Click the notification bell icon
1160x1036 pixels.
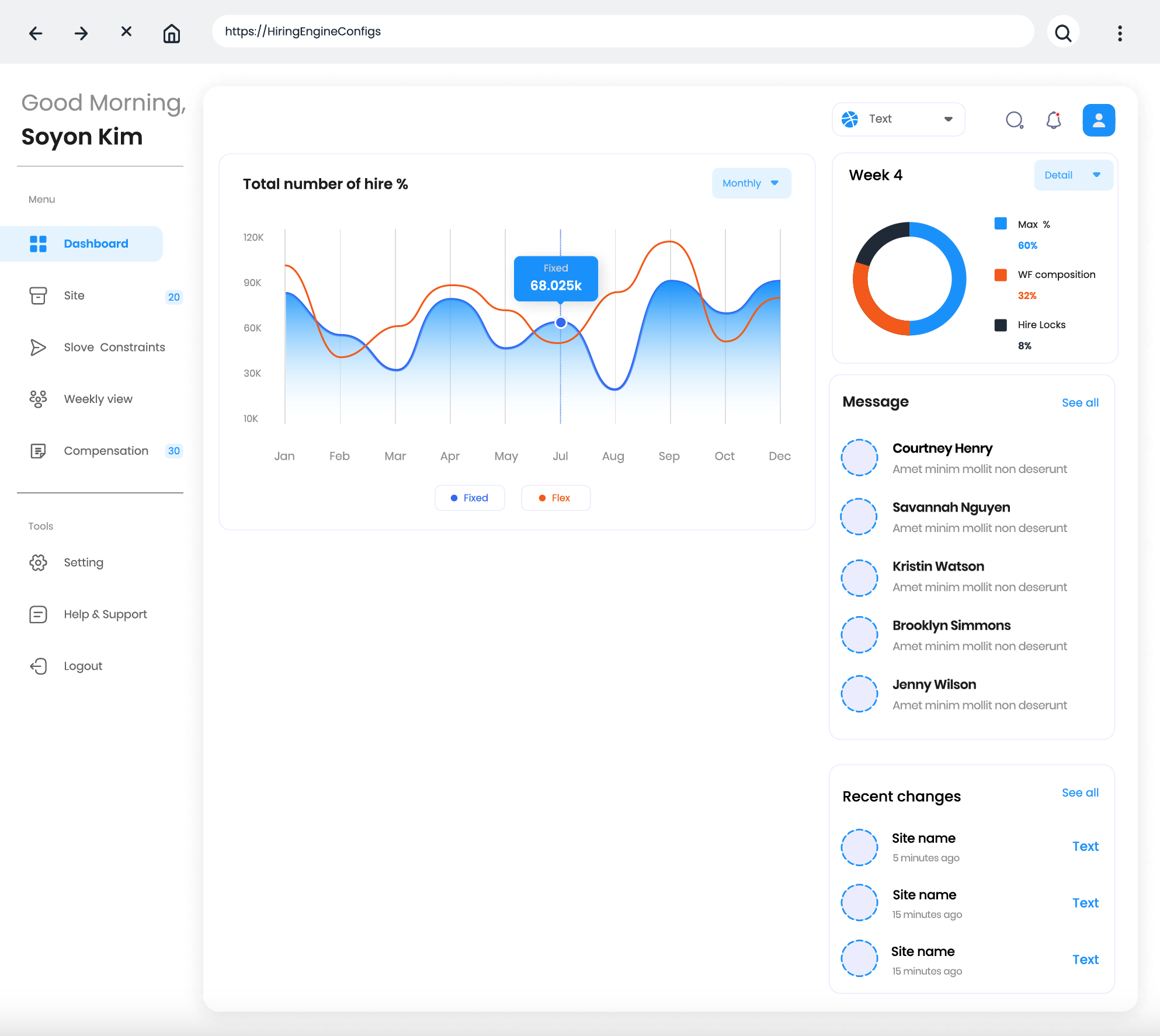click(x=1053, y=120)
